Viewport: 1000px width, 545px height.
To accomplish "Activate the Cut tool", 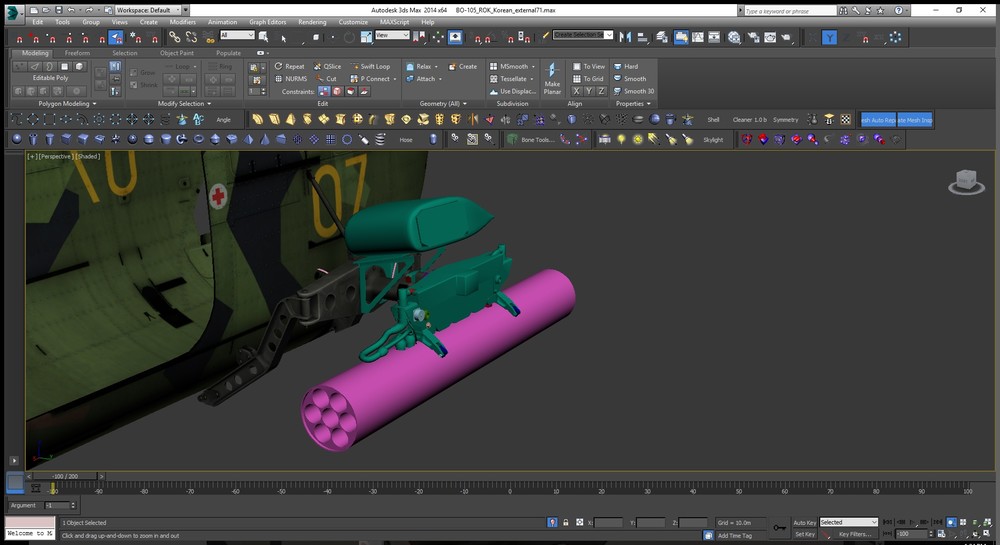I will (x=325, y=78).
